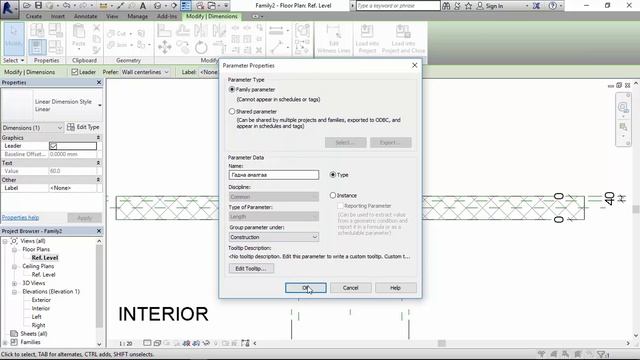Expand the 3D Views tree node
This screenshot has width=640, height=360.
[14, 283]
